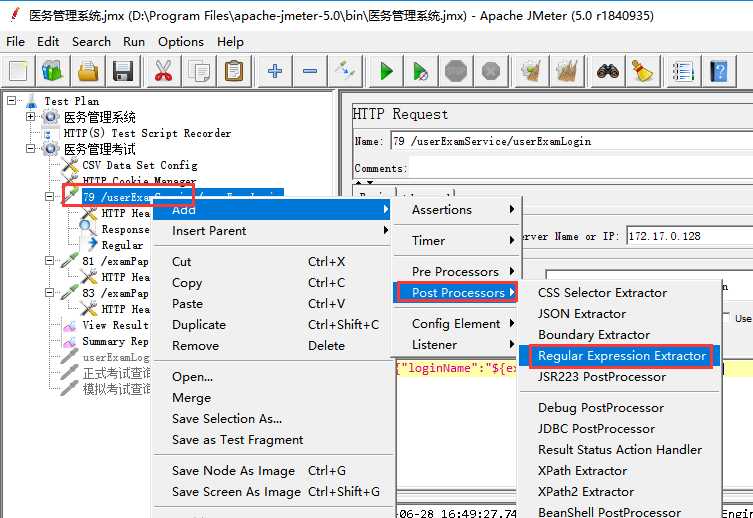The width and height of the screenshot is (753, 518).
Task: Click the Toggle enable/disable icon
Action: (x=345, y=72)
